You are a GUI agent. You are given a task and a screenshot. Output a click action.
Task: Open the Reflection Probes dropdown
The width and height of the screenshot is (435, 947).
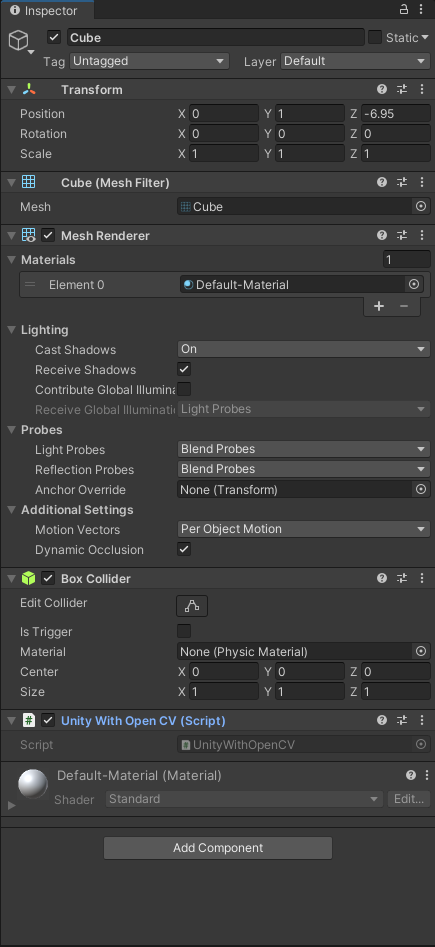pos(304,469)
